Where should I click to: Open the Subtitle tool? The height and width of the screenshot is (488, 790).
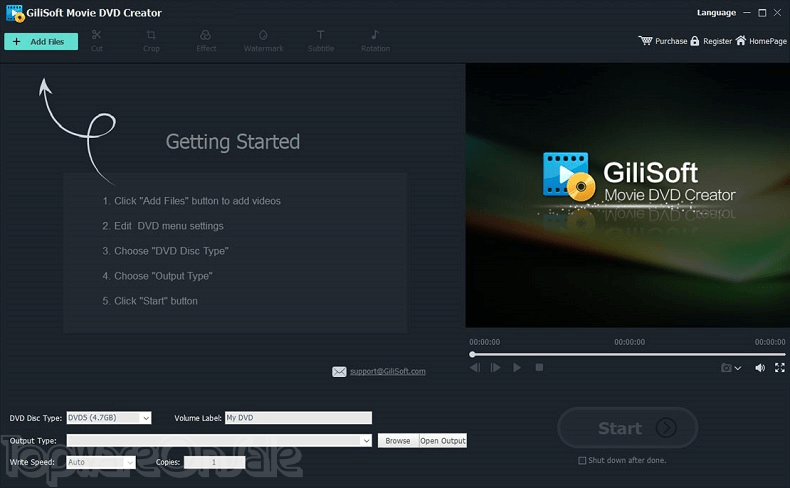tap(321, 41)
